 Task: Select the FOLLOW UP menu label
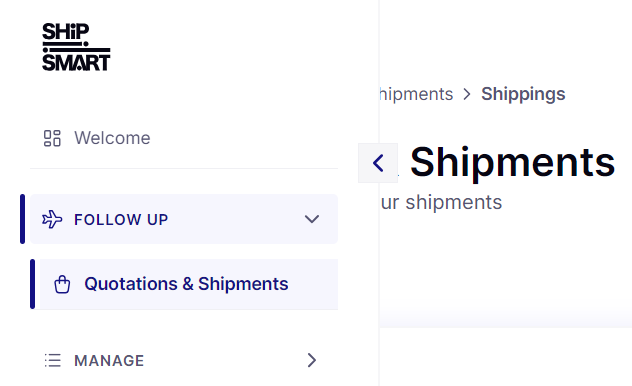121,220
